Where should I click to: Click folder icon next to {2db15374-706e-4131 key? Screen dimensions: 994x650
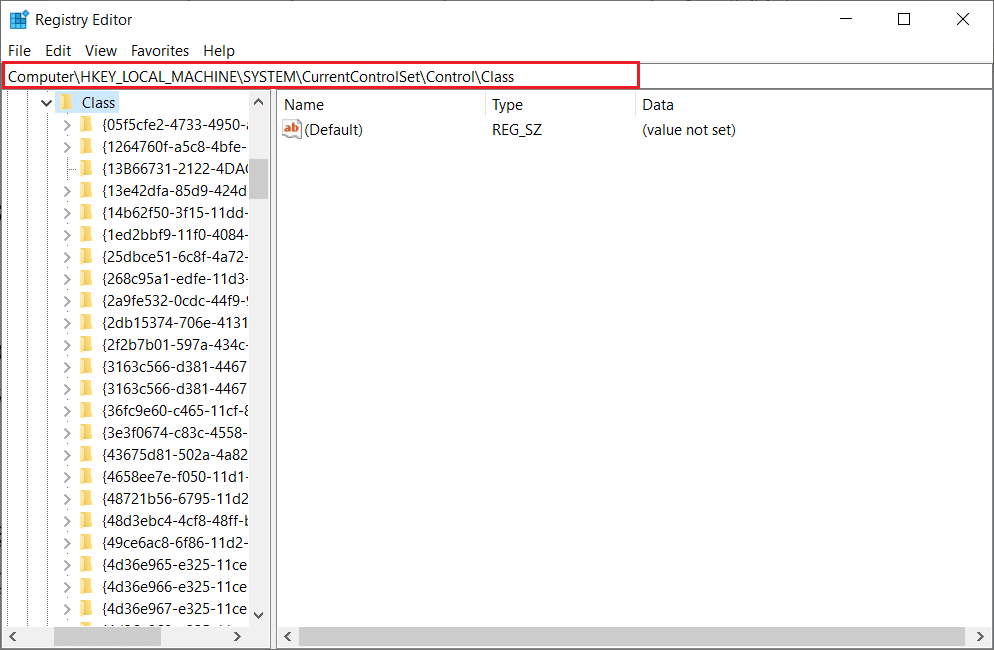pos(87,322)
